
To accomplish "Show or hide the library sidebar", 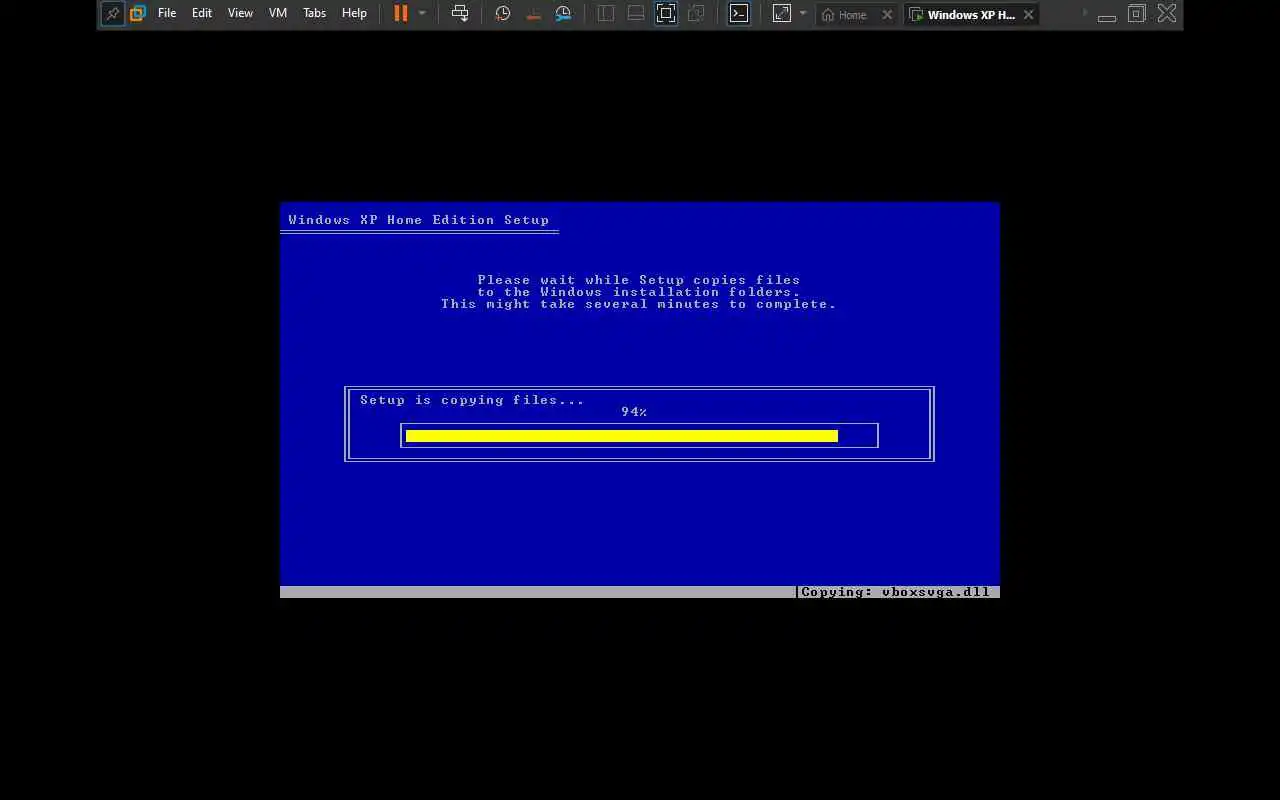I will tap(606, 13).
